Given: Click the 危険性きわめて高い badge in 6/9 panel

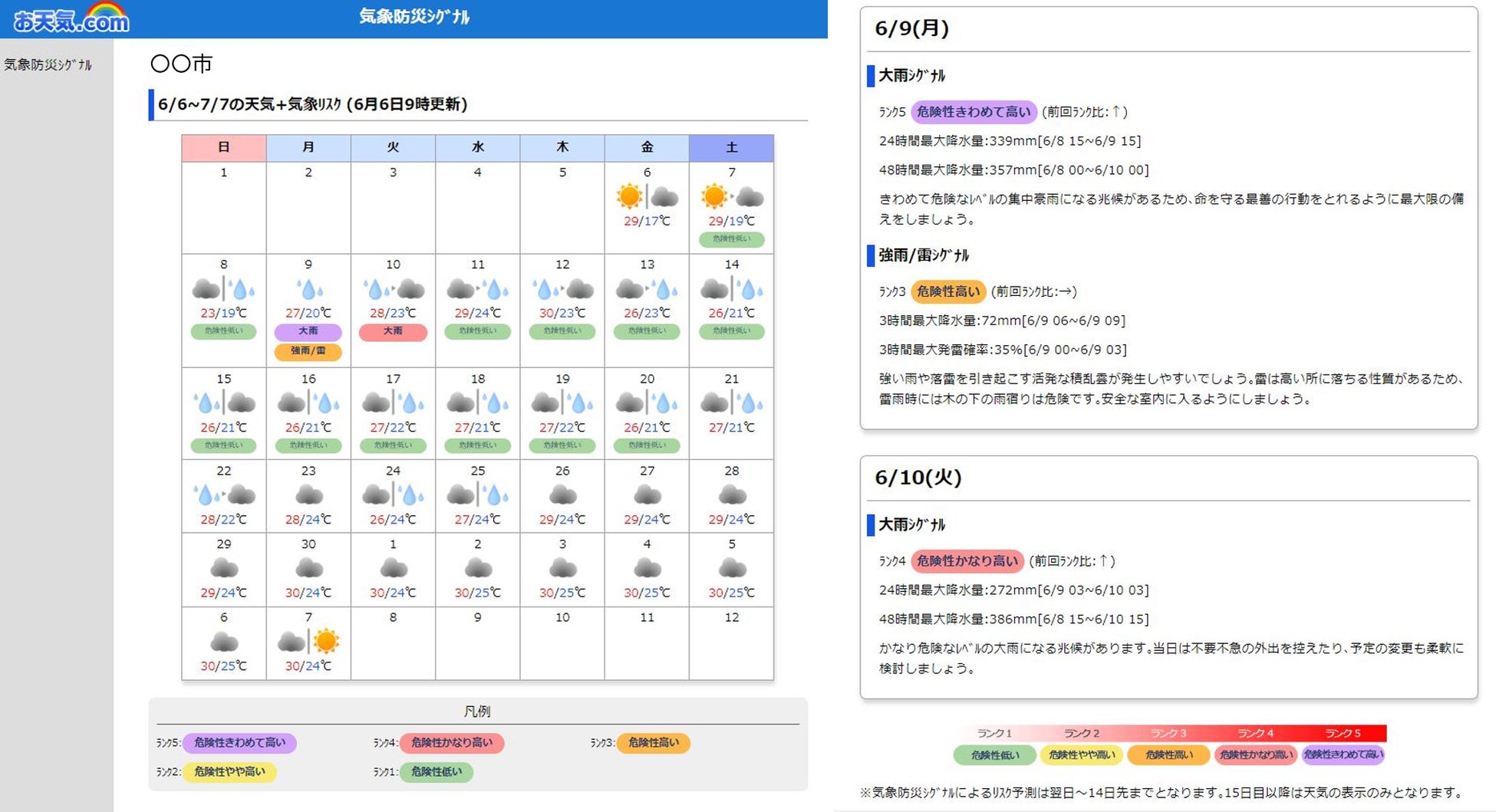Looking at the screenshot, I should click(974, 112).
